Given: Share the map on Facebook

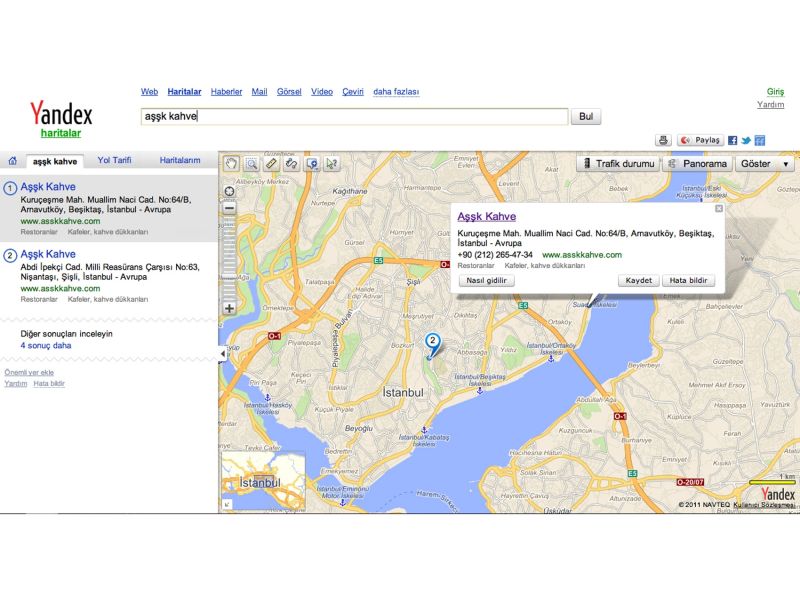Looking at the screenshot, I should (x=733, y=141).
